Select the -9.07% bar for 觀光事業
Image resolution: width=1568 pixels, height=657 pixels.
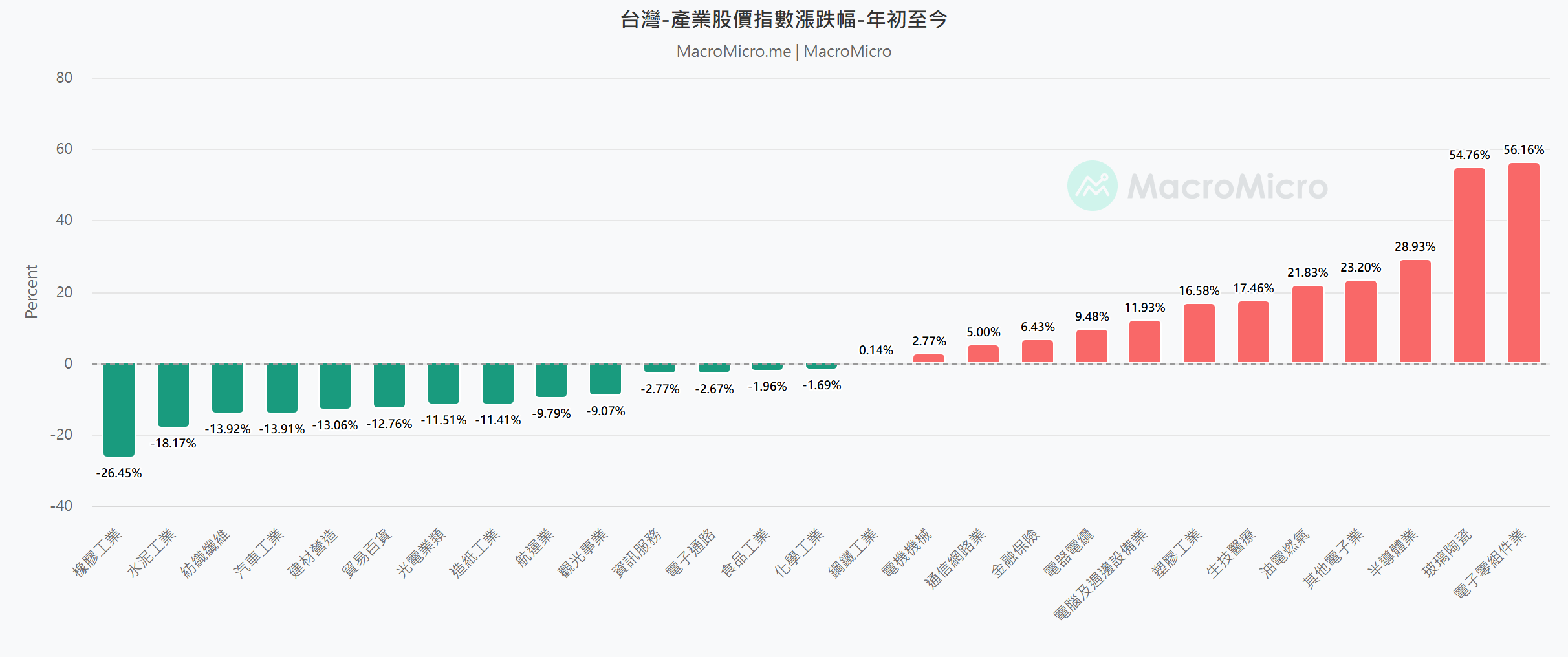[605, 379]
